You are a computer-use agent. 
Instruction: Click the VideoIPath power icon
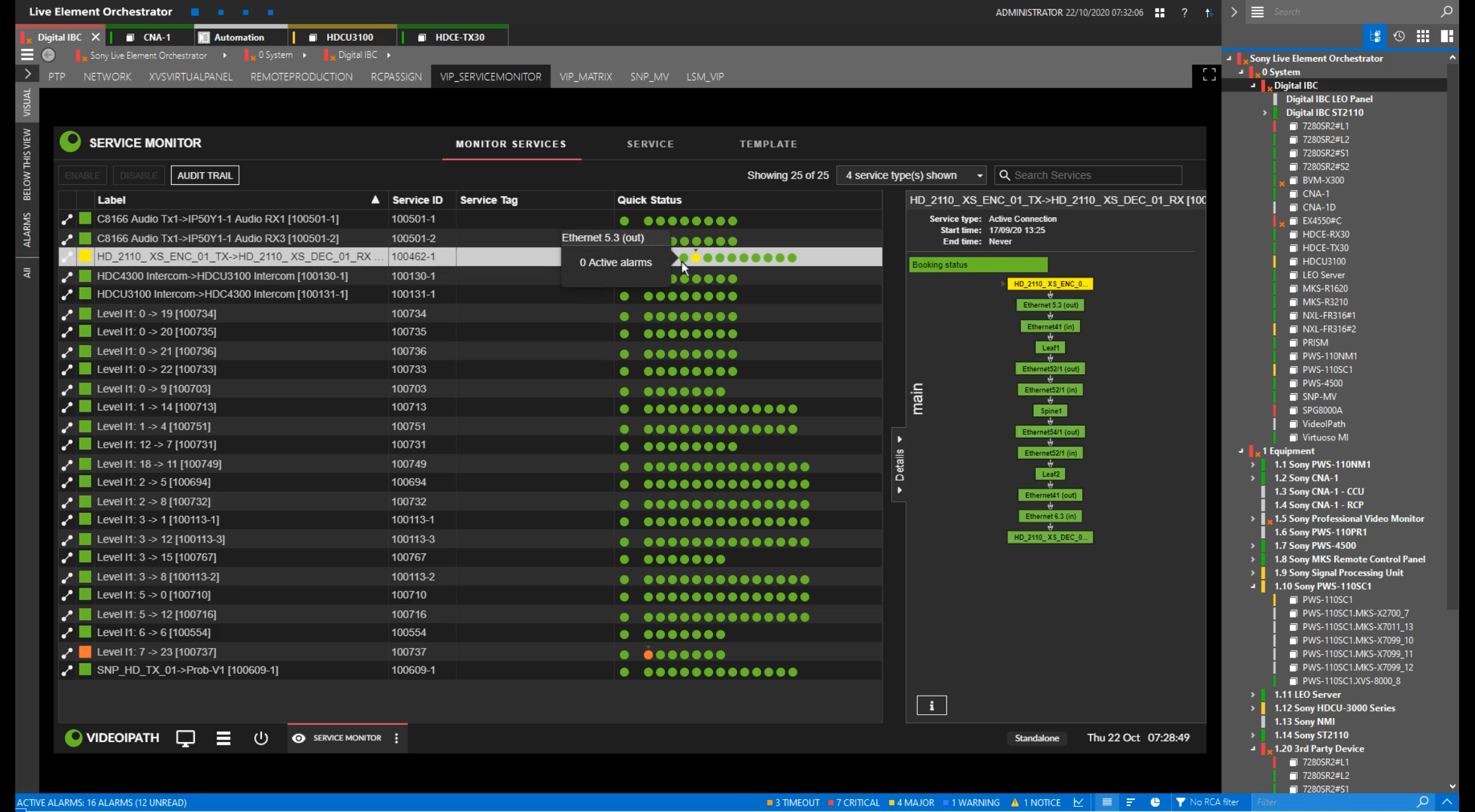click(261, 738)
